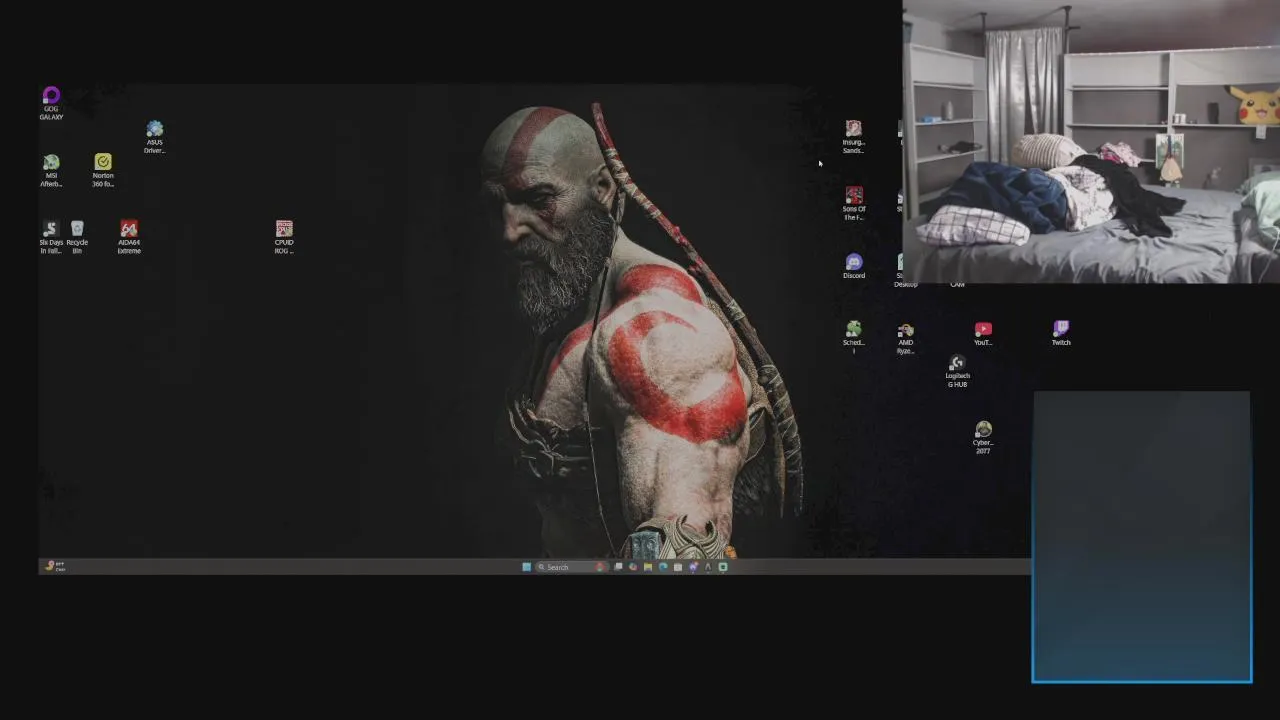Launch the ASUS Driver desktop icon
The width and height of the screenshot is (1280, 720).
[154, 137]
